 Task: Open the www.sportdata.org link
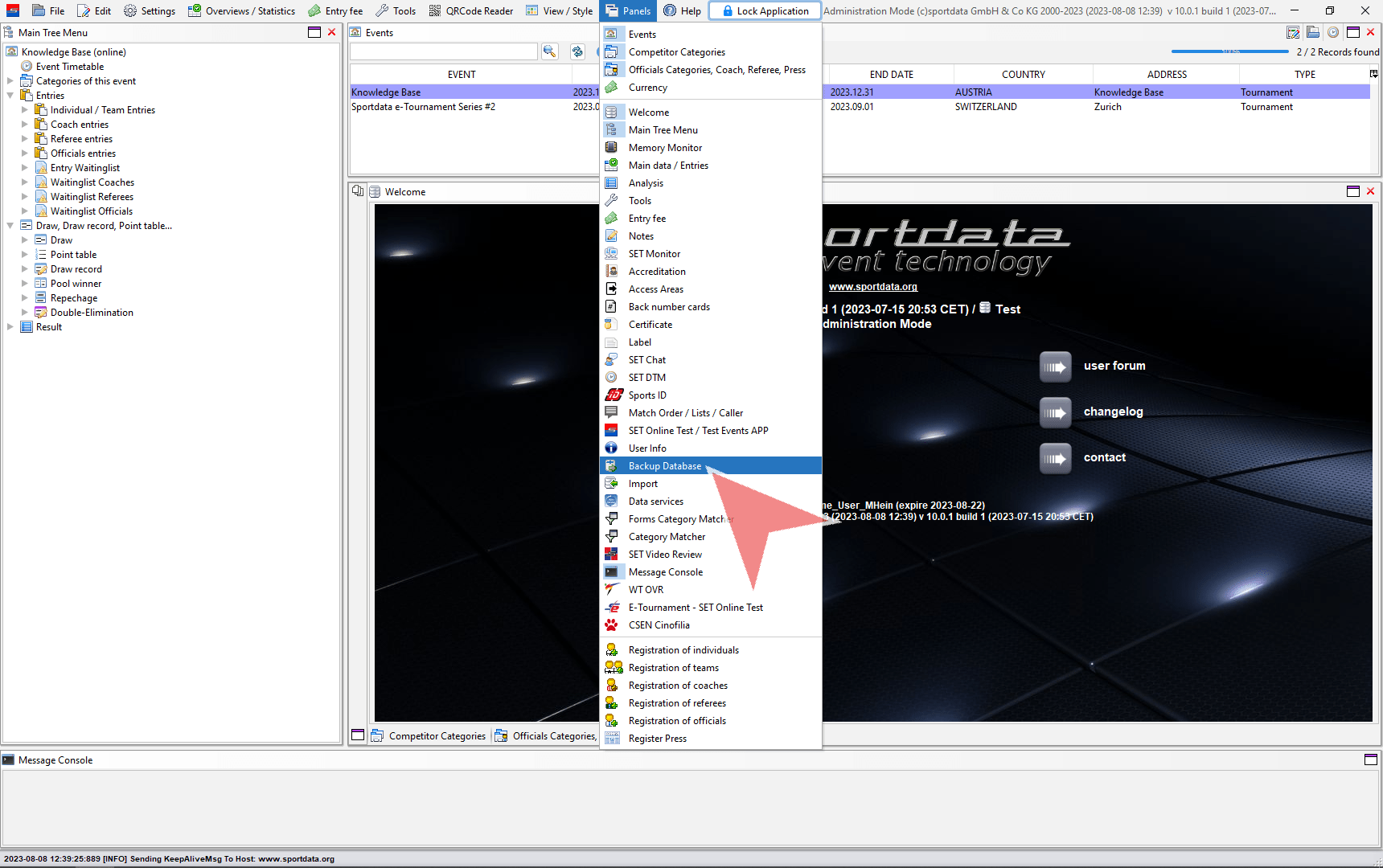tap(872, 287)
